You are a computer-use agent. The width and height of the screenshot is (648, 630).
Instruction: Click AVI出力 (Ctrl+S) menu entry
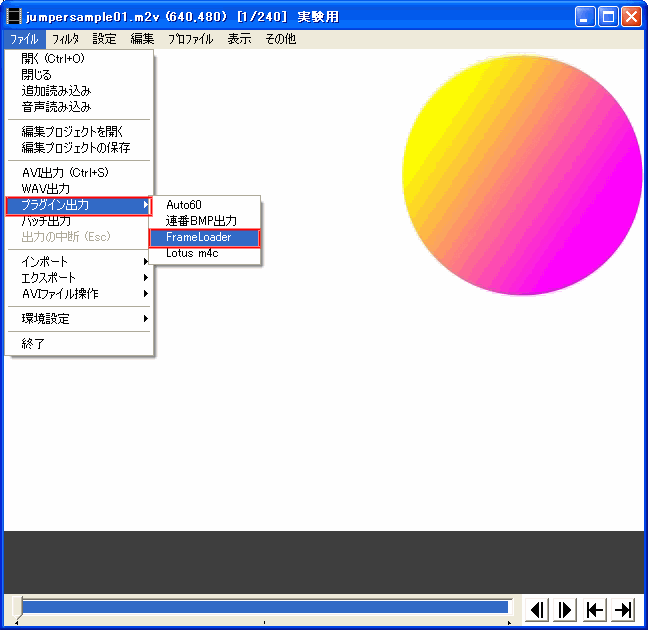(65, 172)
